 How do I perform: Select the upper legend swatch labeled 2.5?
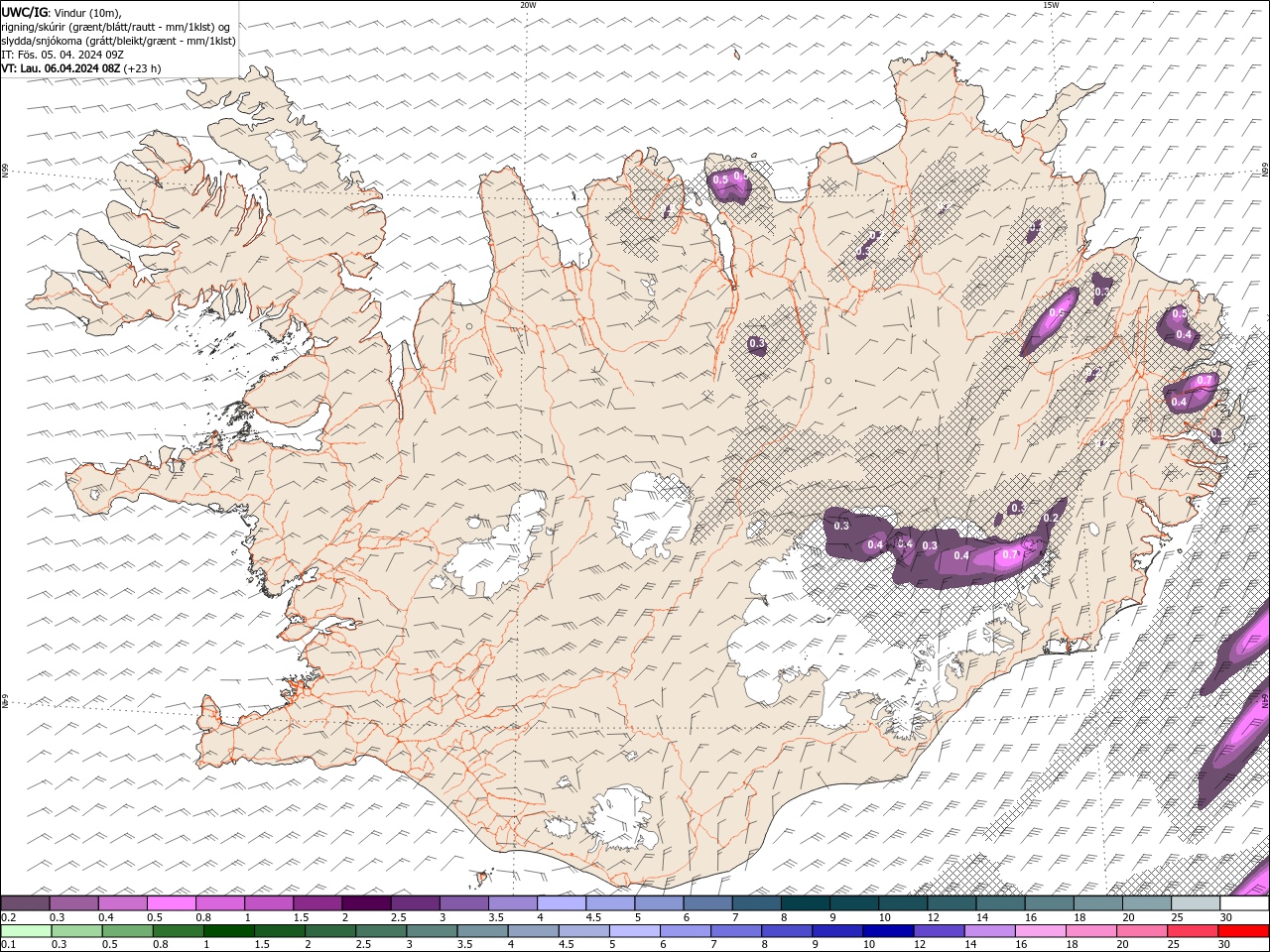415,903
